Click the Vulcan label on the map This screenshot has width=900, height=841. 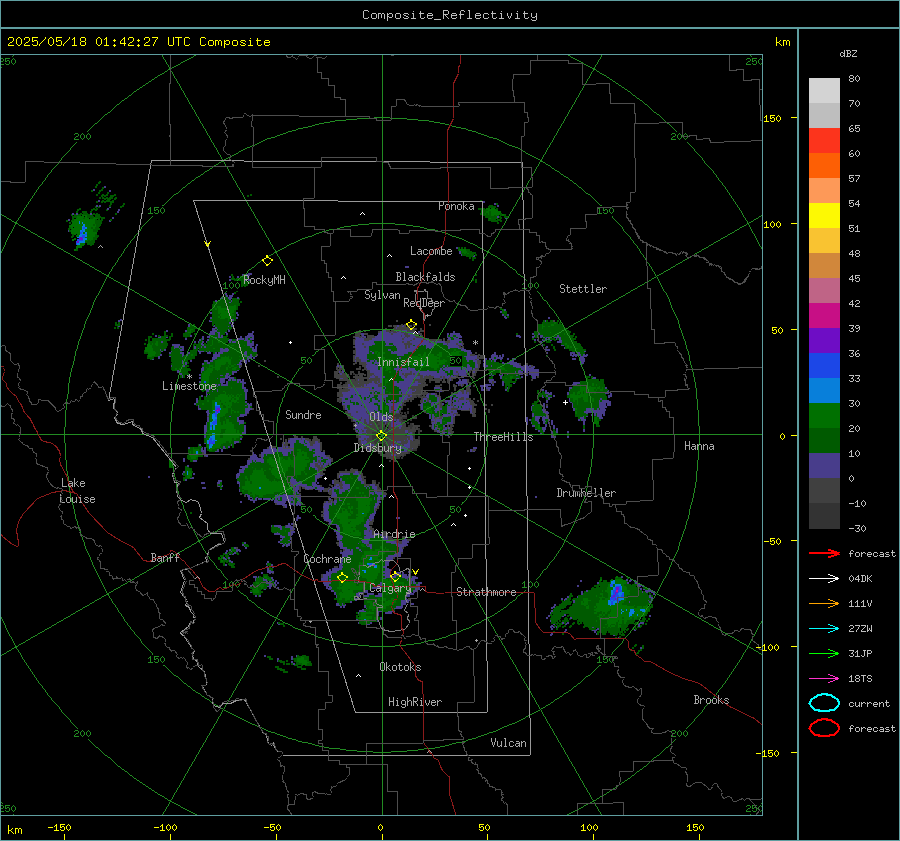tap(508, 743)
